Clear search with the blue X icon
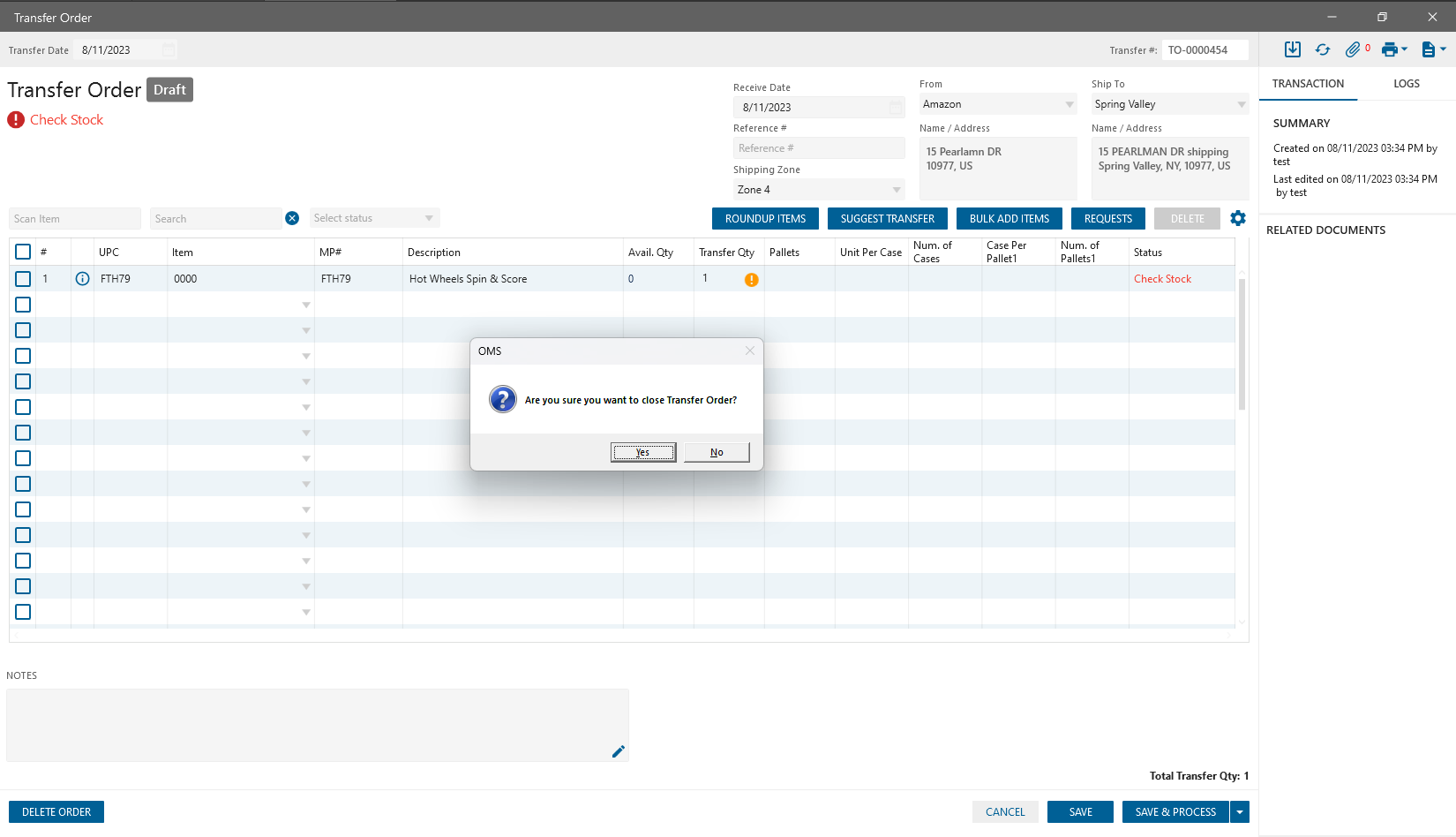Screen dimensions: 1456x837 click(292, 218)
